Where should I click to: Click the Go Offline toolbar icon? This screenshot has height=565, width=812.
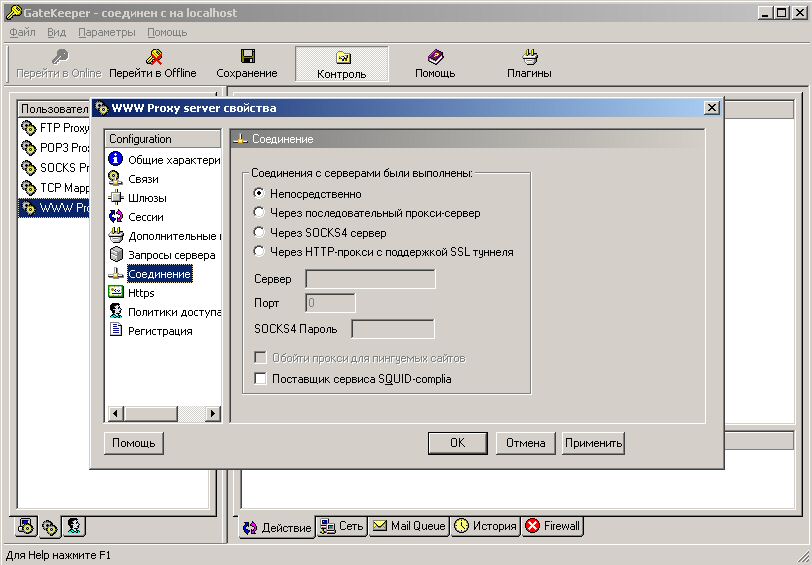(154, 56)
